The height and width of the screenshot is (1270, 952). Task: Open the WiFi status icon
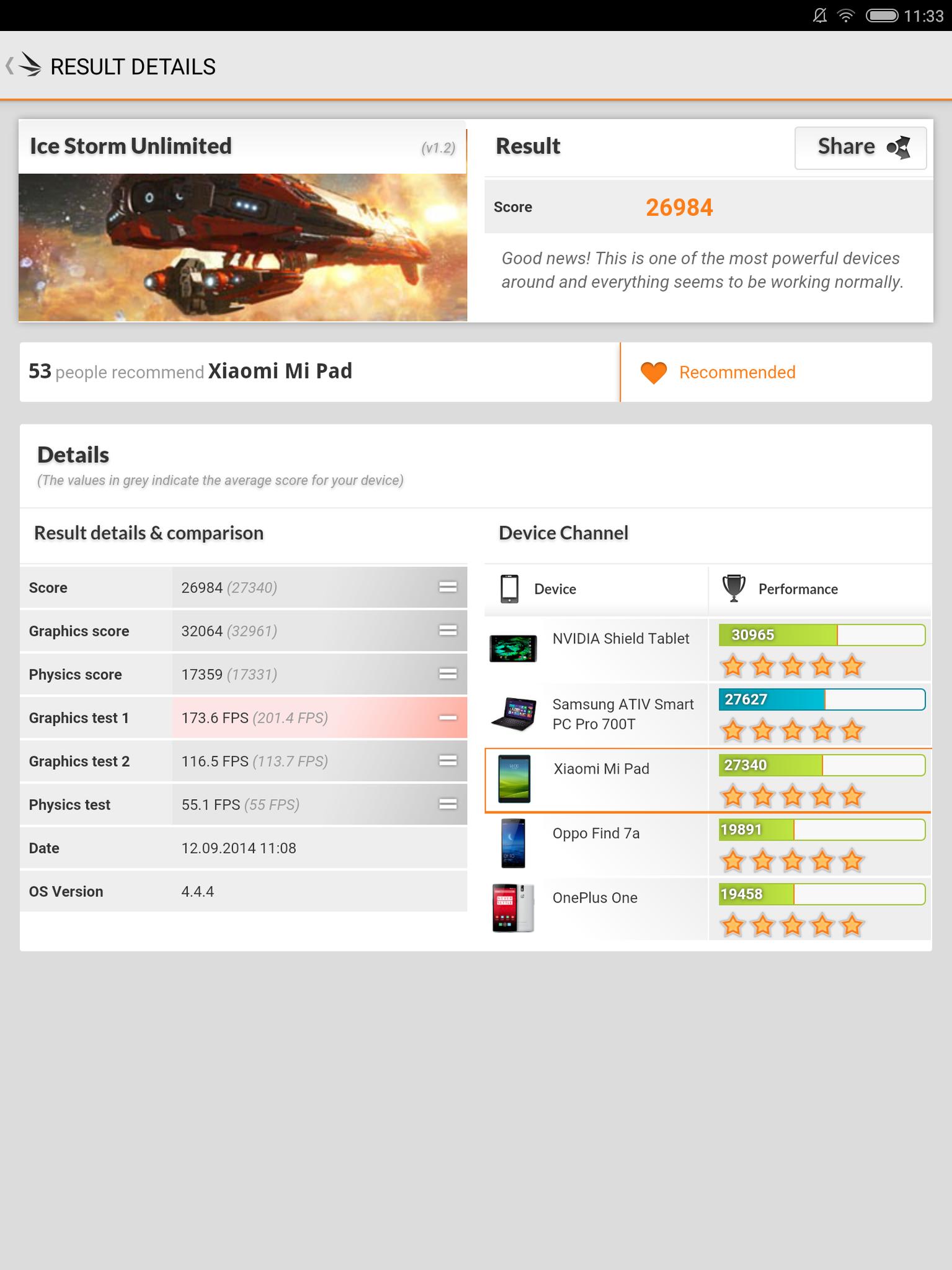pos(846,16)
